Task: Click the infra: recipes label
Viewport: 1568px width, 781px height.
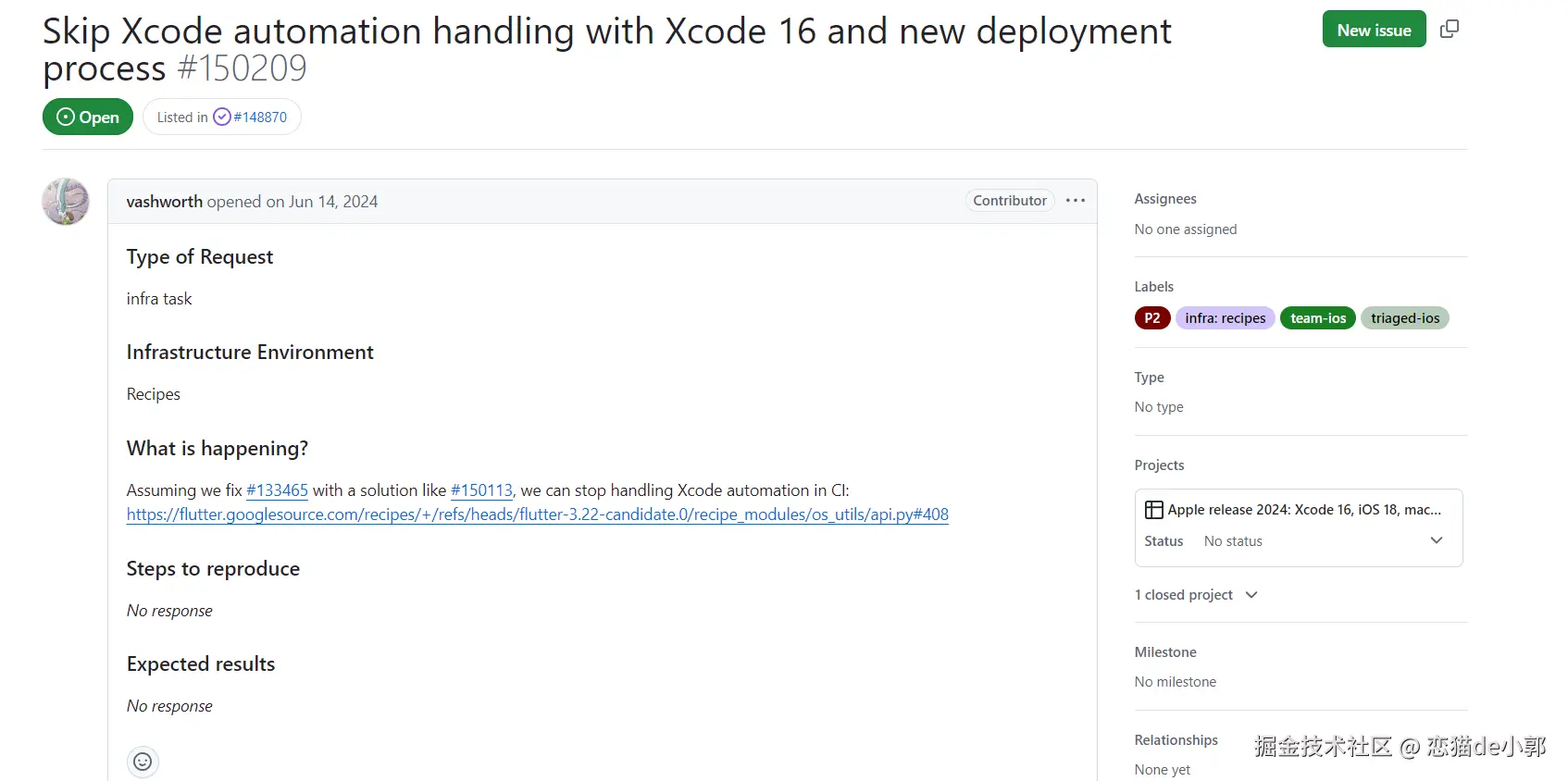Action: 1225,318
